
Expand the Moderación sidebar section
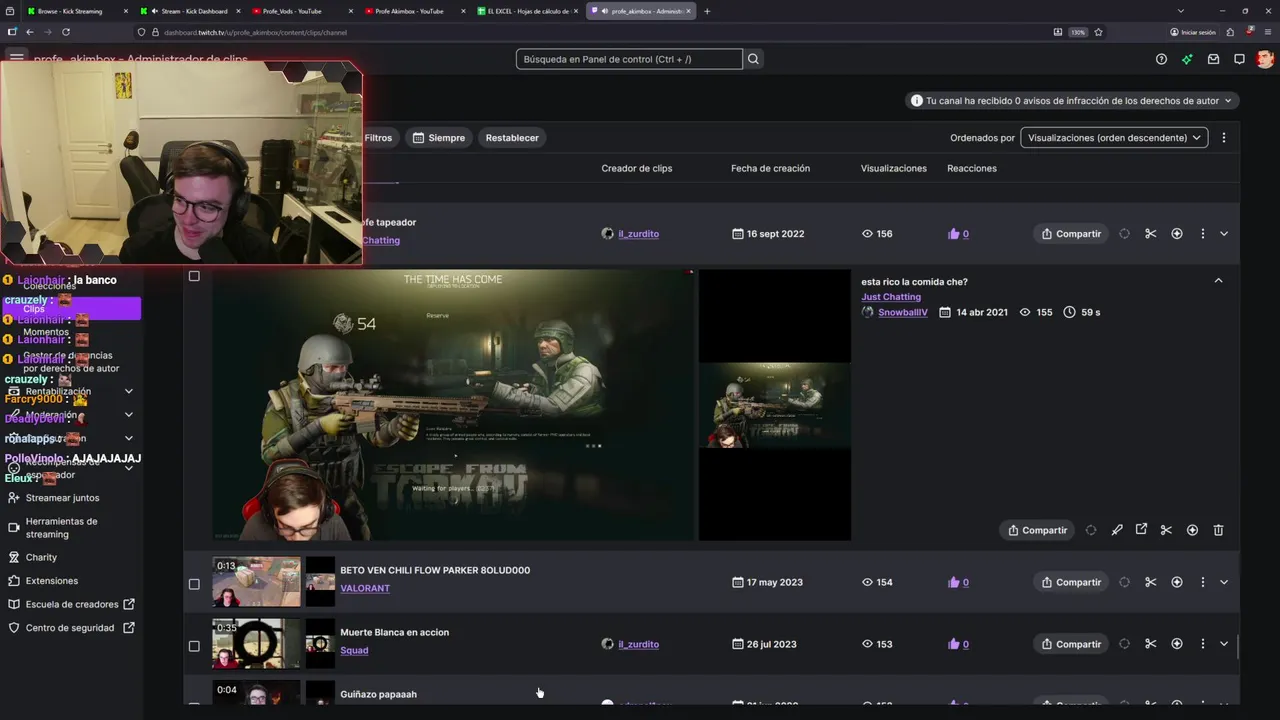pyautogui.click(x=128, y=414)
